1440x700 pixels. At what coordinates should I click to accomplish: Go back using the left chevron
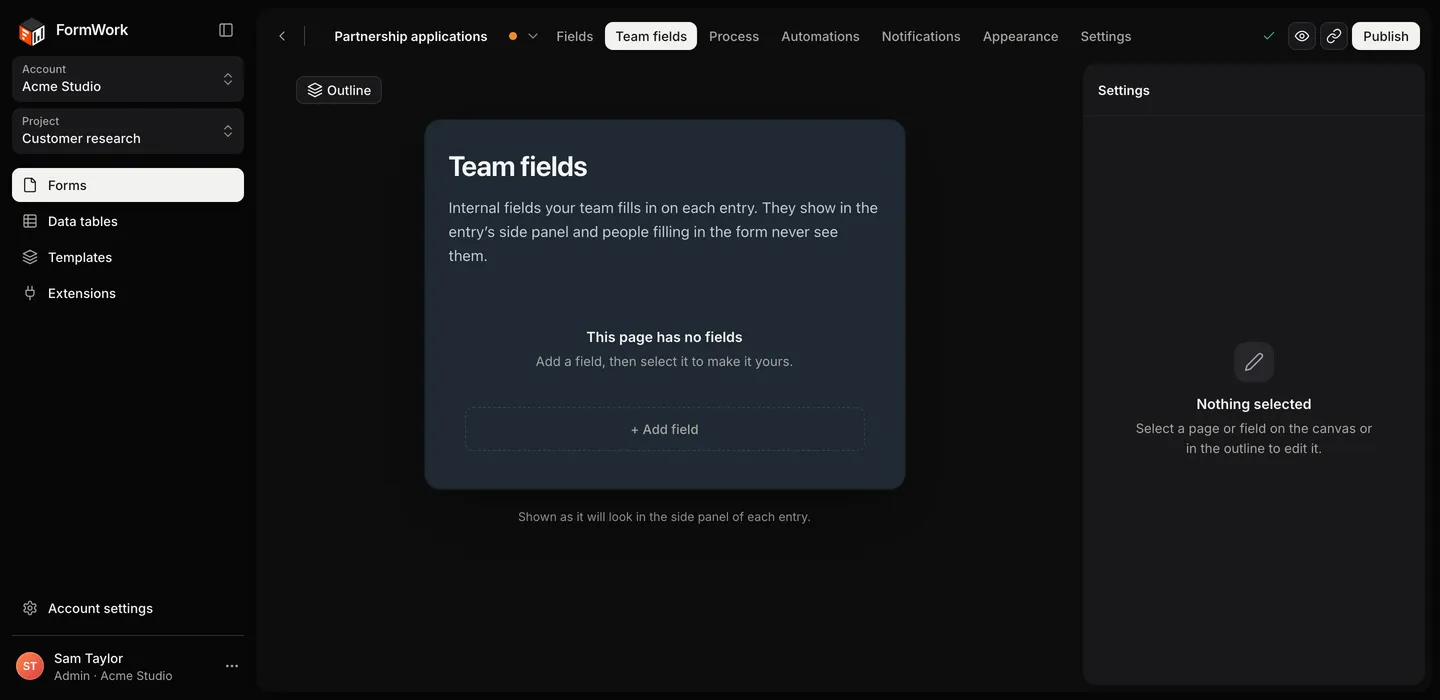click(x=282, y=36)
